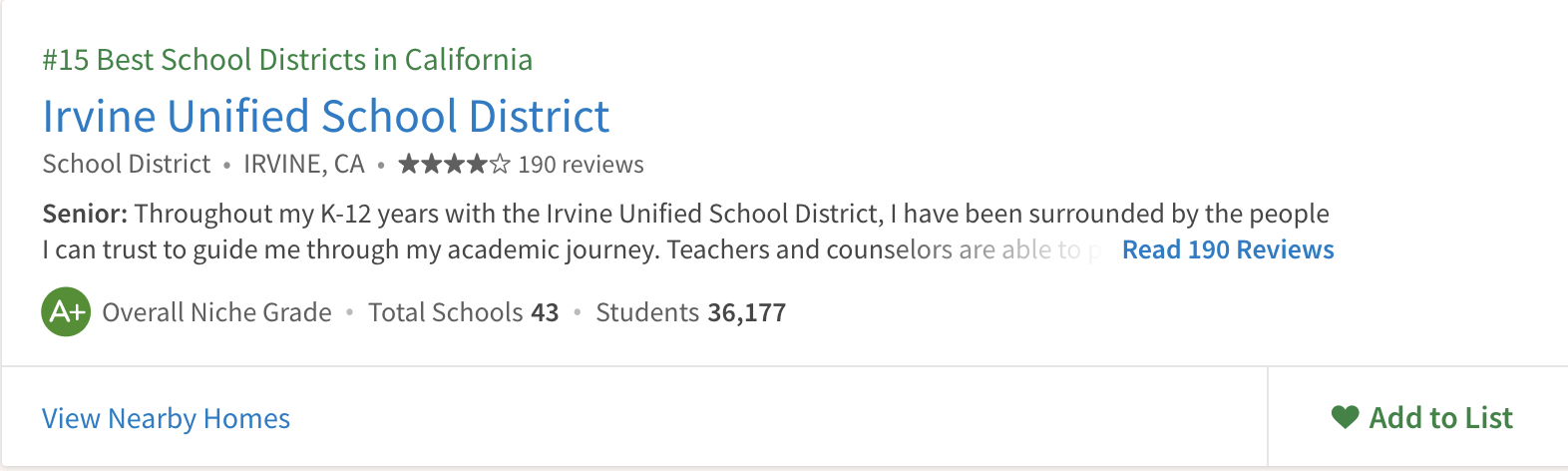Click the Overall Niche Grade label
Viewport: 1568px width, 471px height.
[216, 312]
